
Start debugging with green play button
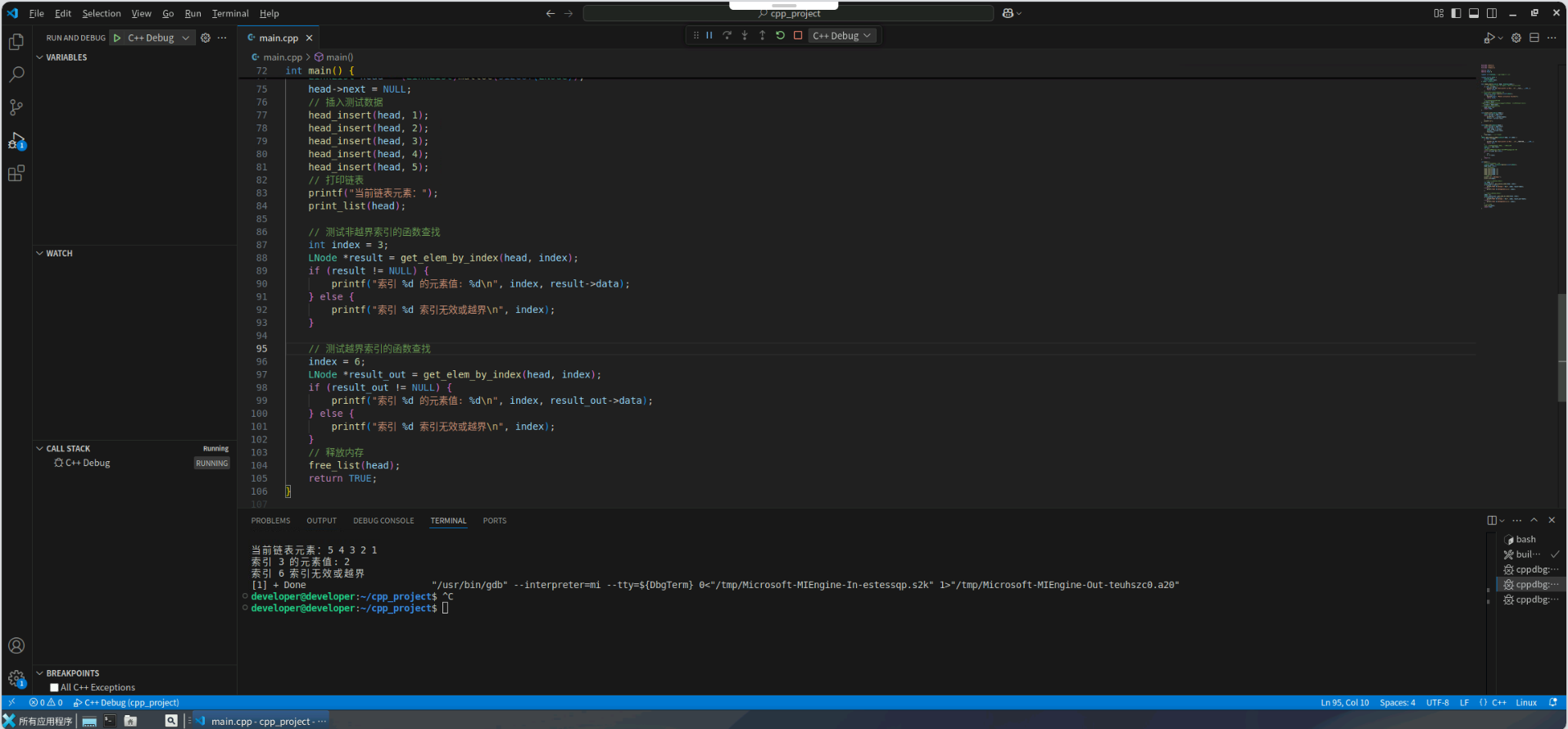[x=117, y=38]
